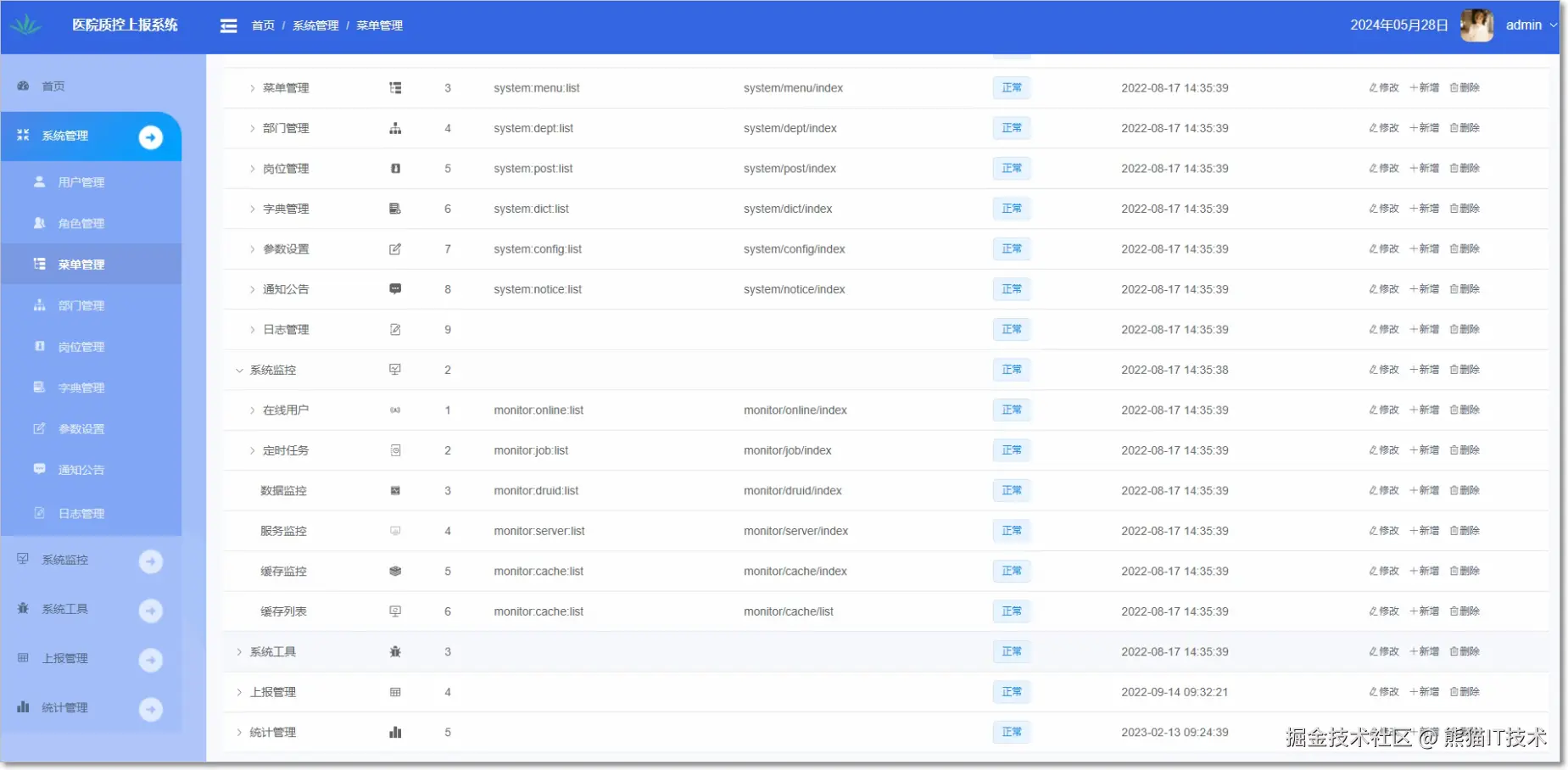Click the org-tree icon in 部门管理 row

pyautogui.click(x=395, y=128)
